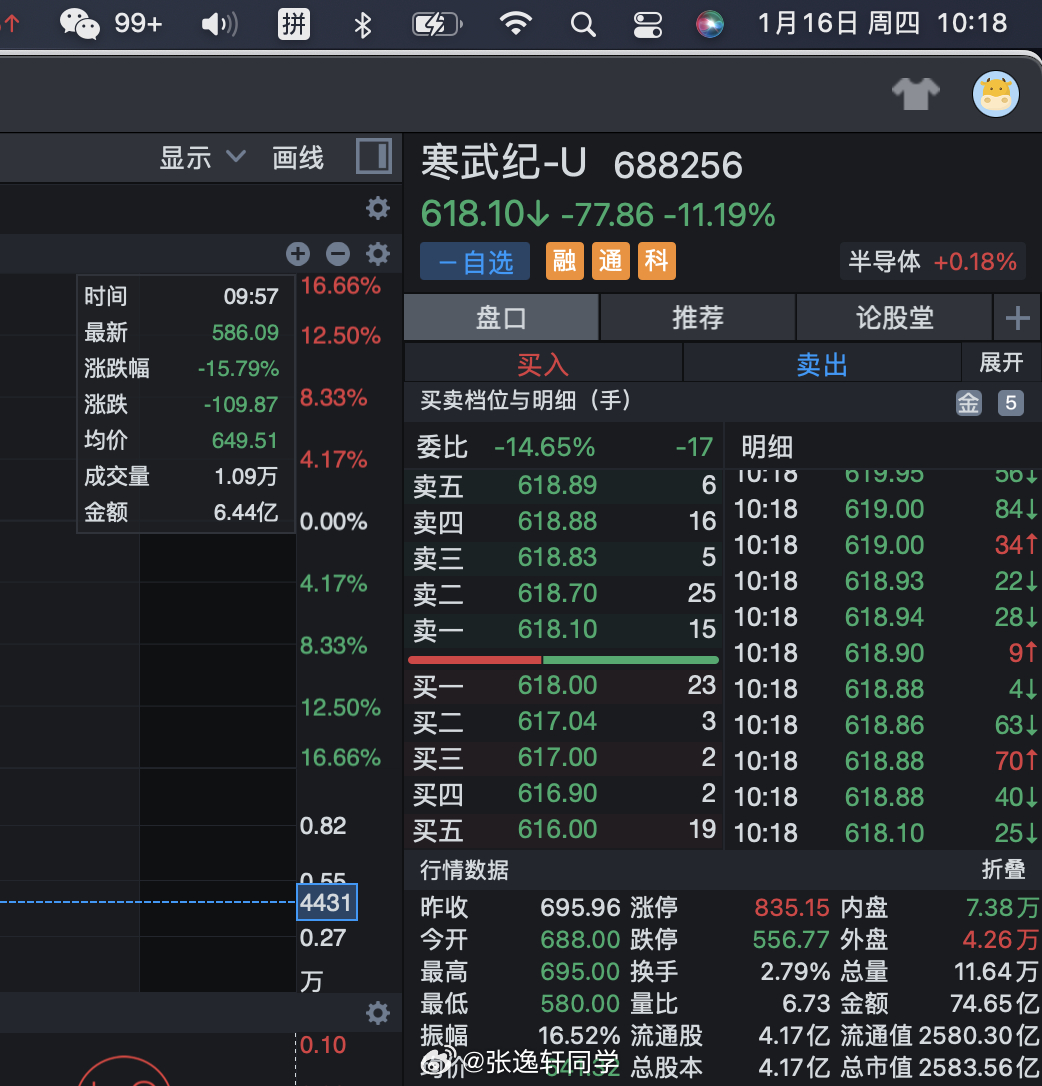Select 卖三 ask price 618.83
The width and height of the screenshot is (1042, 1086).
pyautogui.click(x=563, y=557)
